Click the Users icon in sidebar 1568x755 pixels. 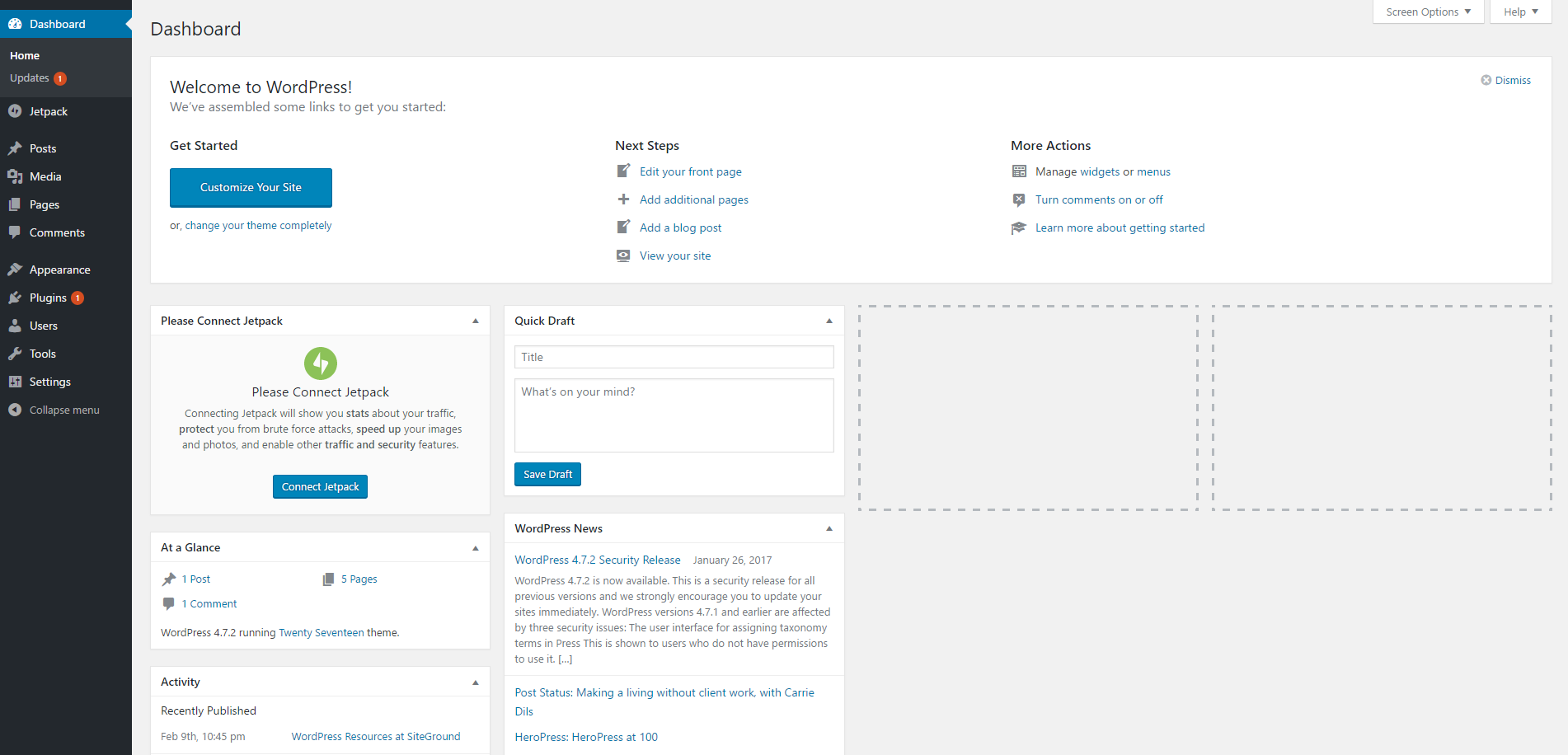(15, 326)
